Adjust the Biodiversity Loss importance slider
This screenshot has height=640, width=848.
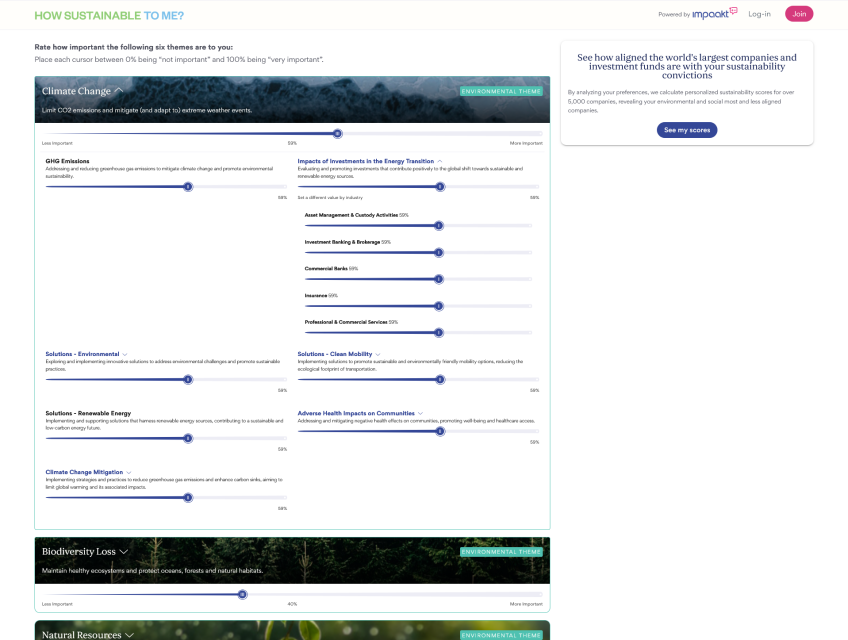(243, 595)
